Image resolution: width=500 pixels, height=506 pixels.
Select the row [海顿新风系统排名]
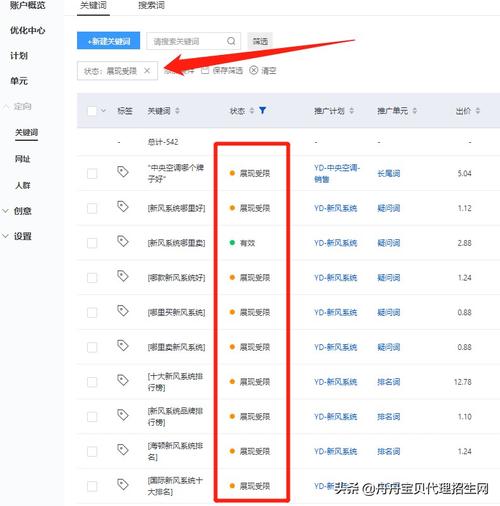(92, 451)
